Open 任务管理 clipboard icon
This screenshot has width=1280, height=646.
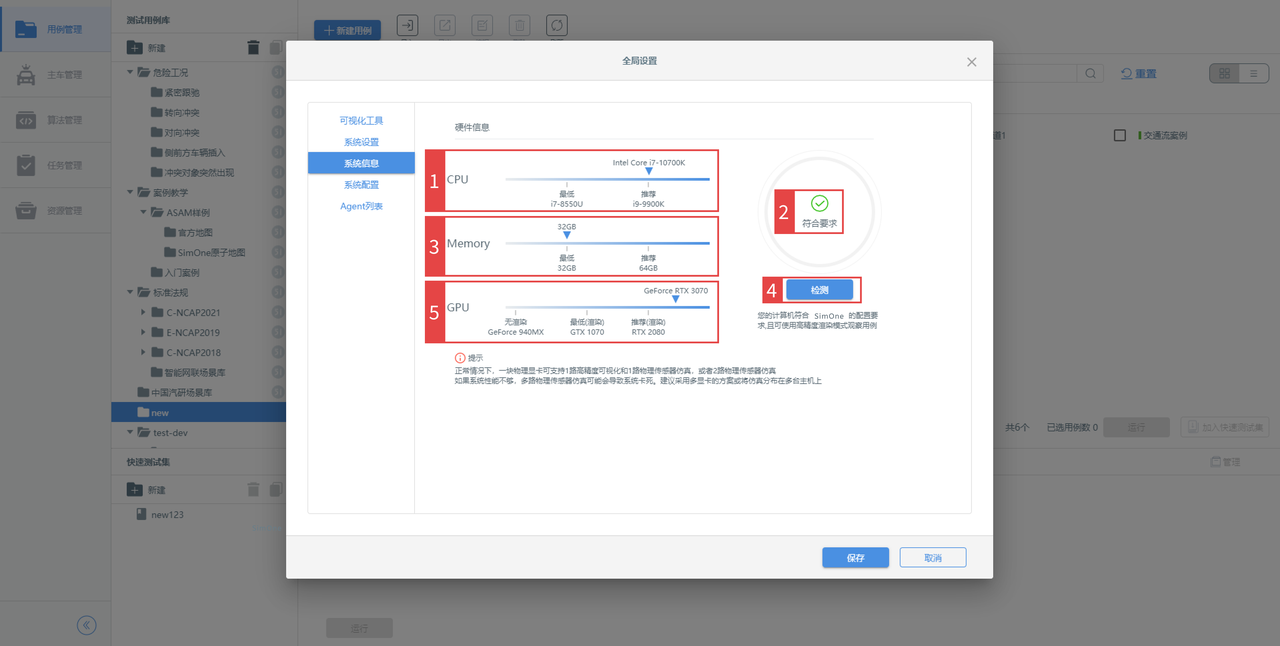26,166
